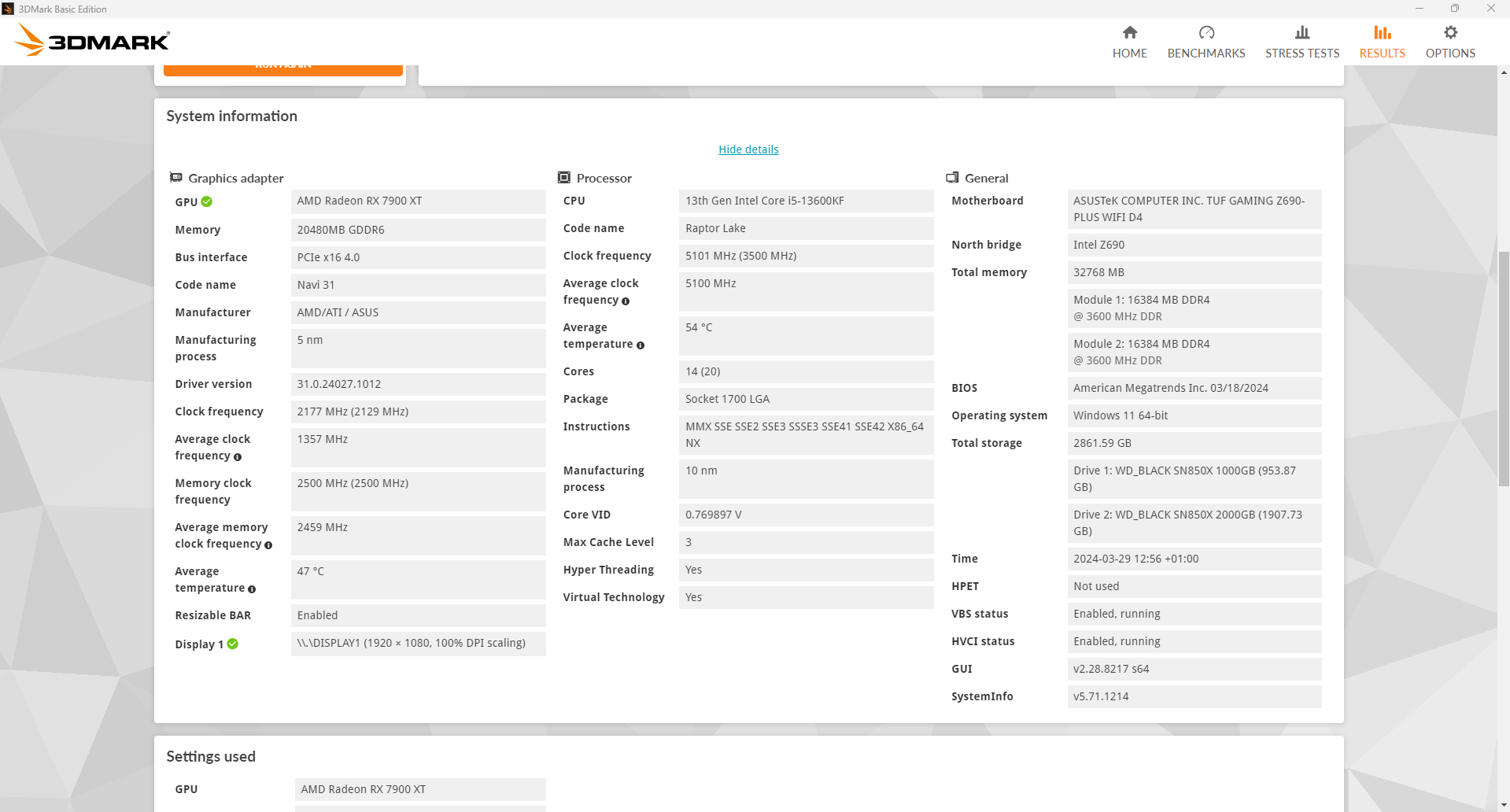Click the Processor section chip icon
The image size is (1510, 812).
pos(563,177)
